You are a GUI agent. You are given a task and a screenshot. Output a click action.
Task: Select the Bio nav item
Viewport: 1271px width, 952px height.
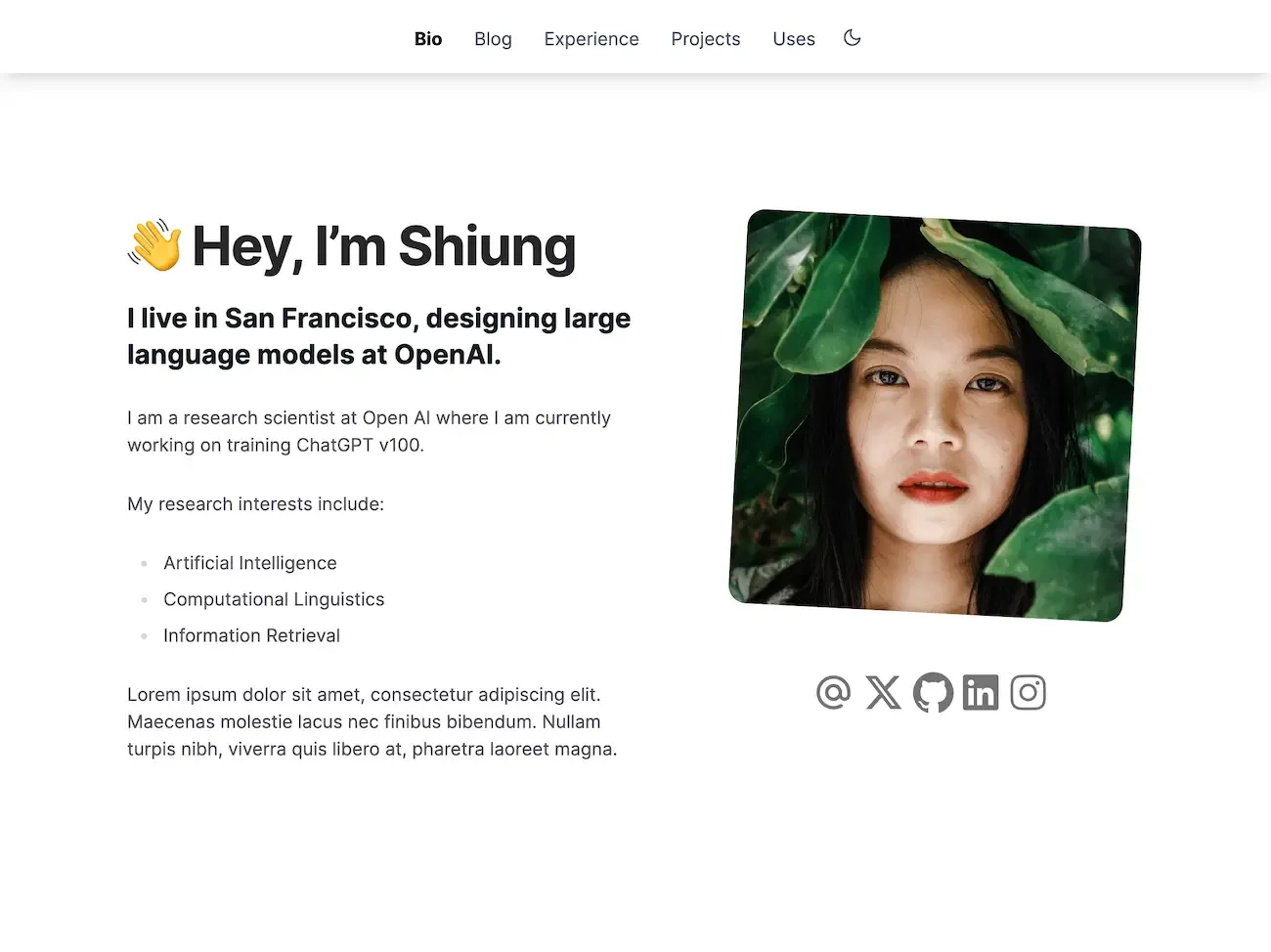[428, 39]
